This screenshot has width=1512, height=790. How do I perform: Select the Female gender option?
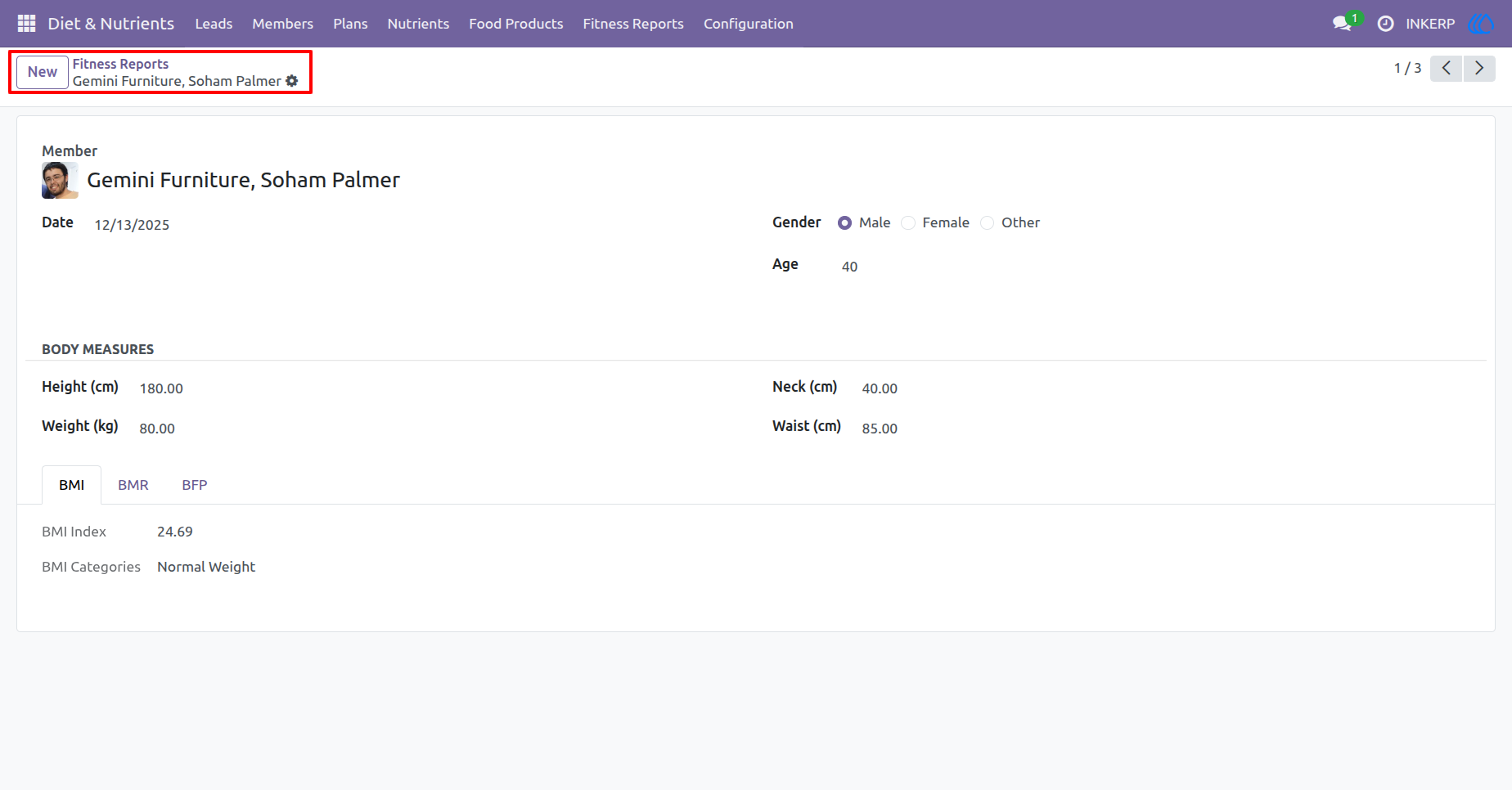point(908,223)
